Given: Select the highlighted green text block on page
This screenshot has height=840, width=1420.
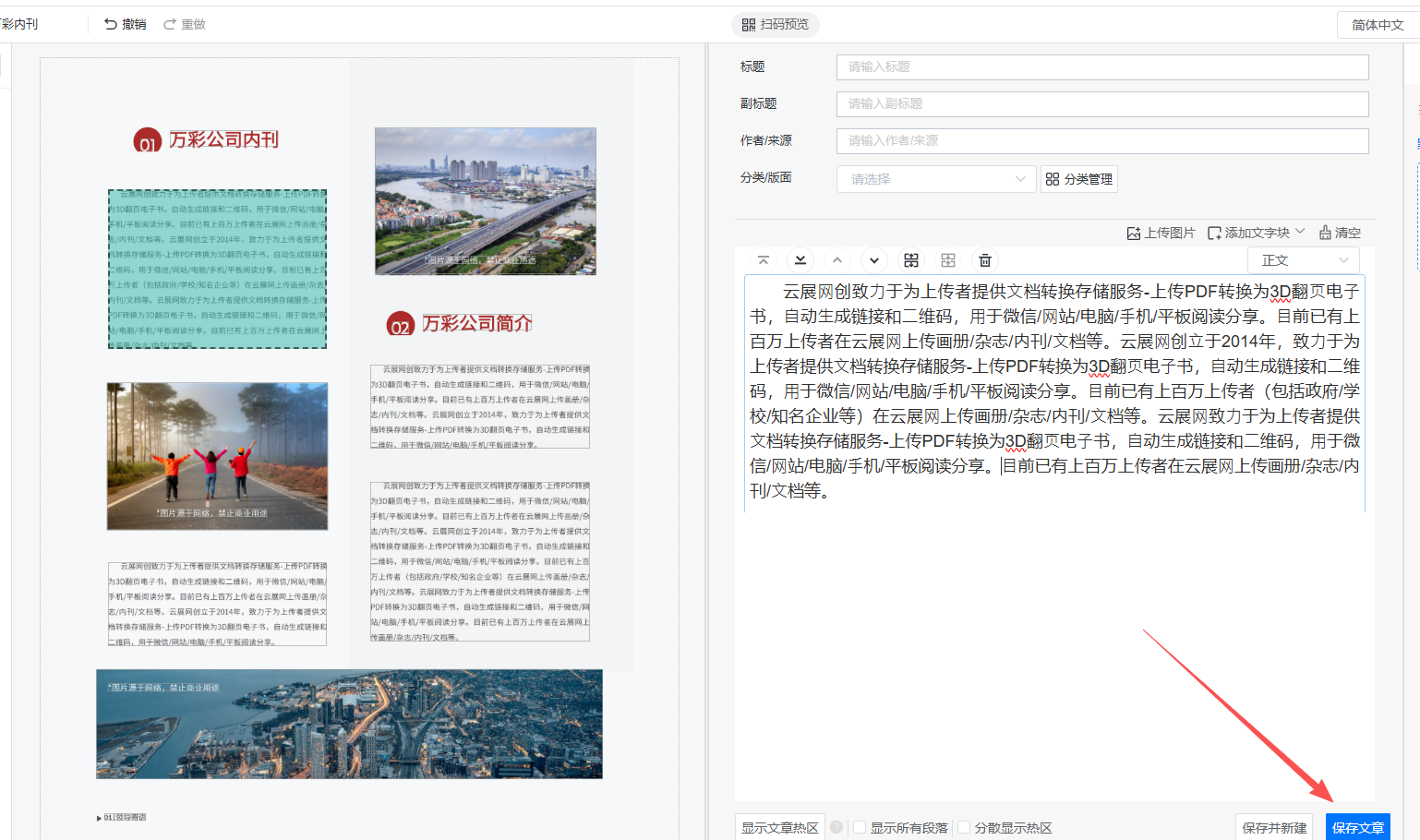Looking at the screenshot, I should point(217,269).
